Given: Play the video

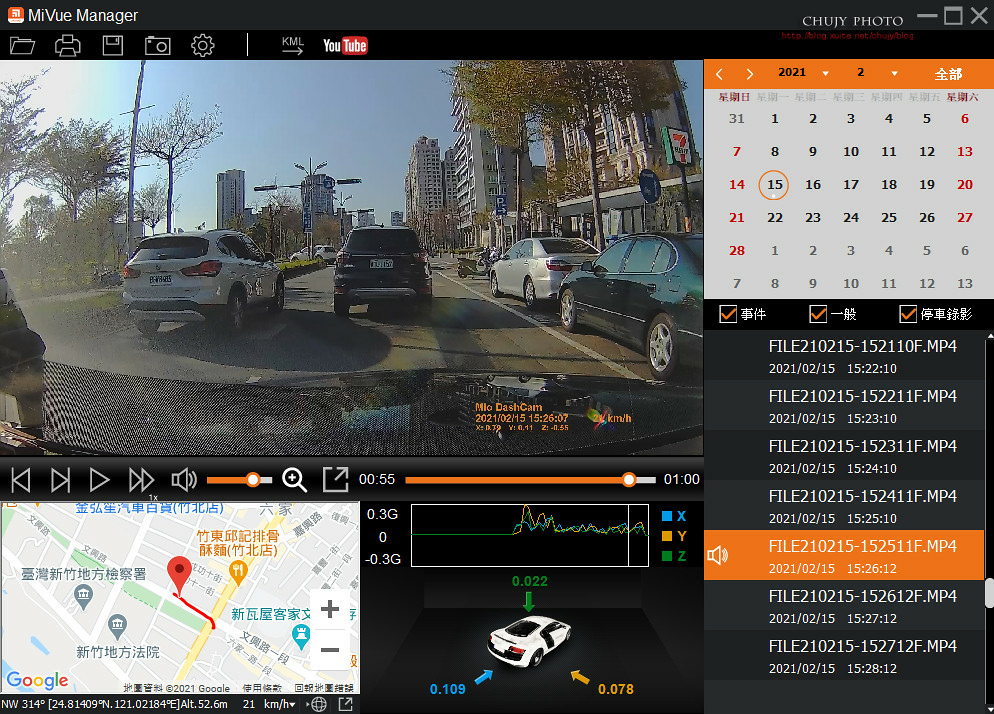Looking at the screenshot, I should tap(100, 480).
